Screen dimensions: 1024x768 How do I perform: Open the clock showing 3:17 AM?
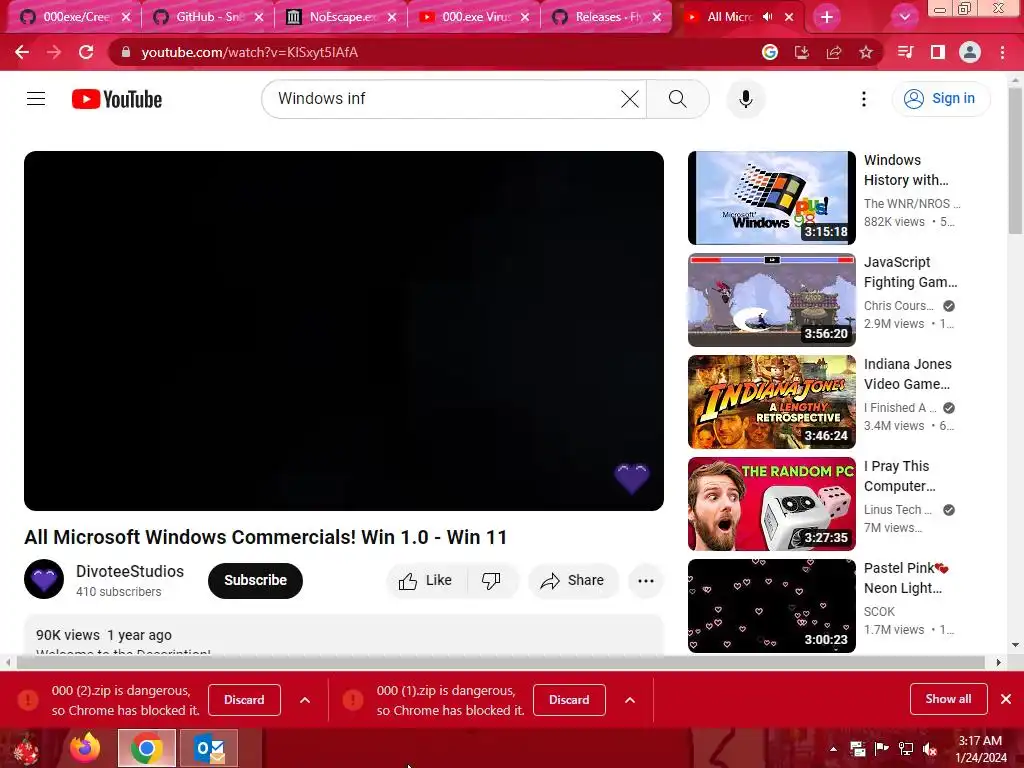click(980, 749)
